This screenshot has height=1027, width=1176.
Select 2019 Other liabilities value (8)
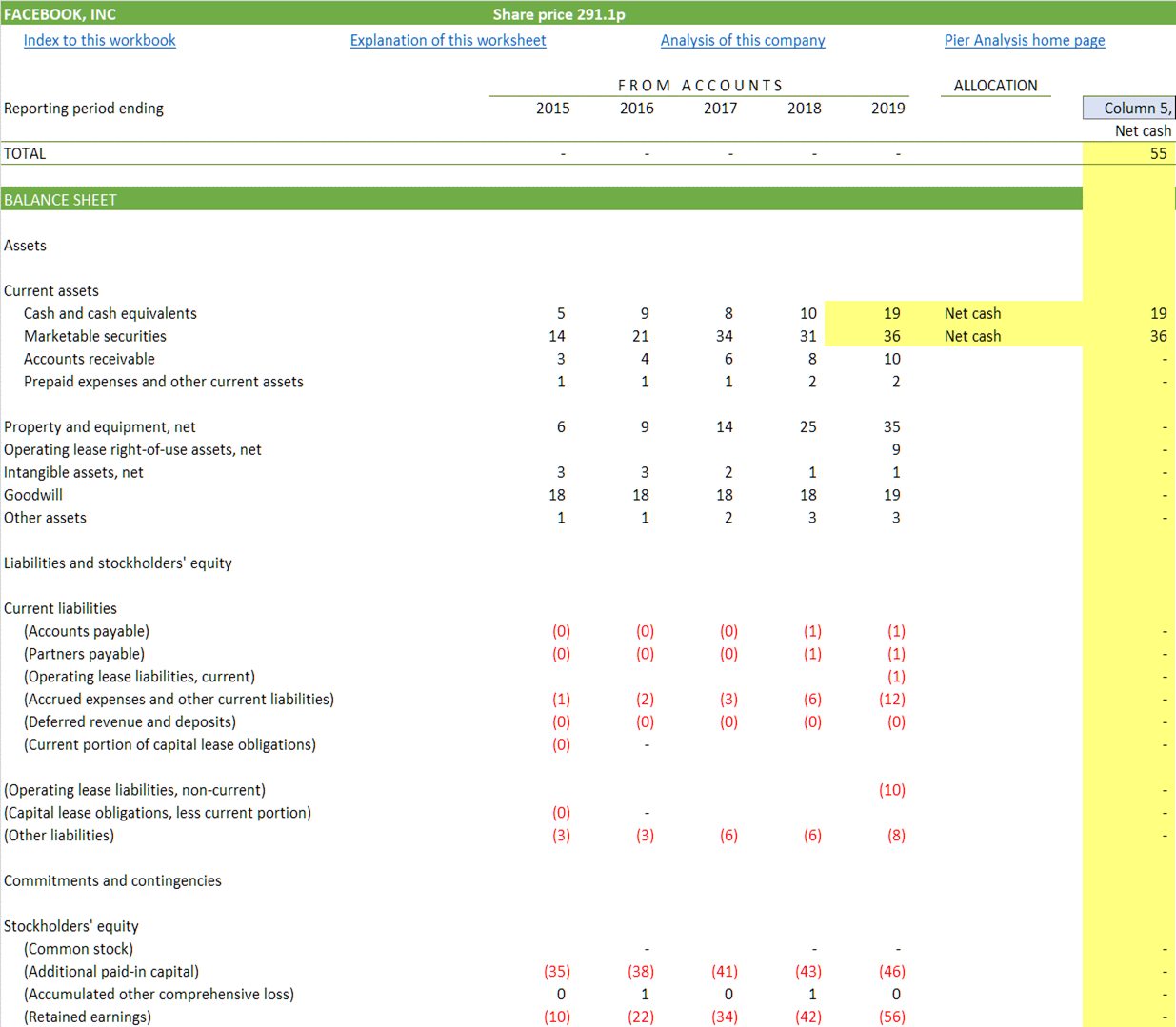tap(896, 836)
